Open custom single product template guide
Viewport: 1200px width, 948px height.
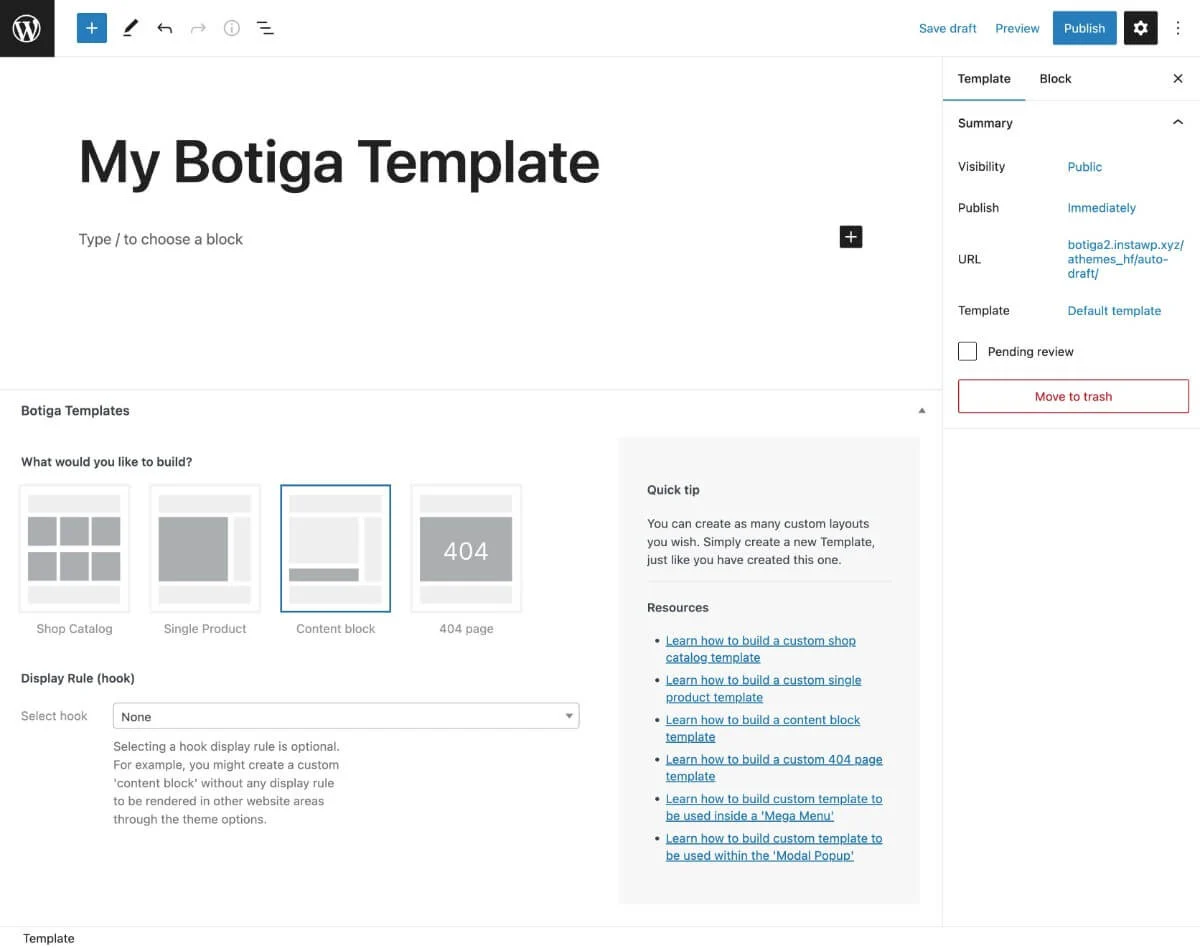[763, 689]
